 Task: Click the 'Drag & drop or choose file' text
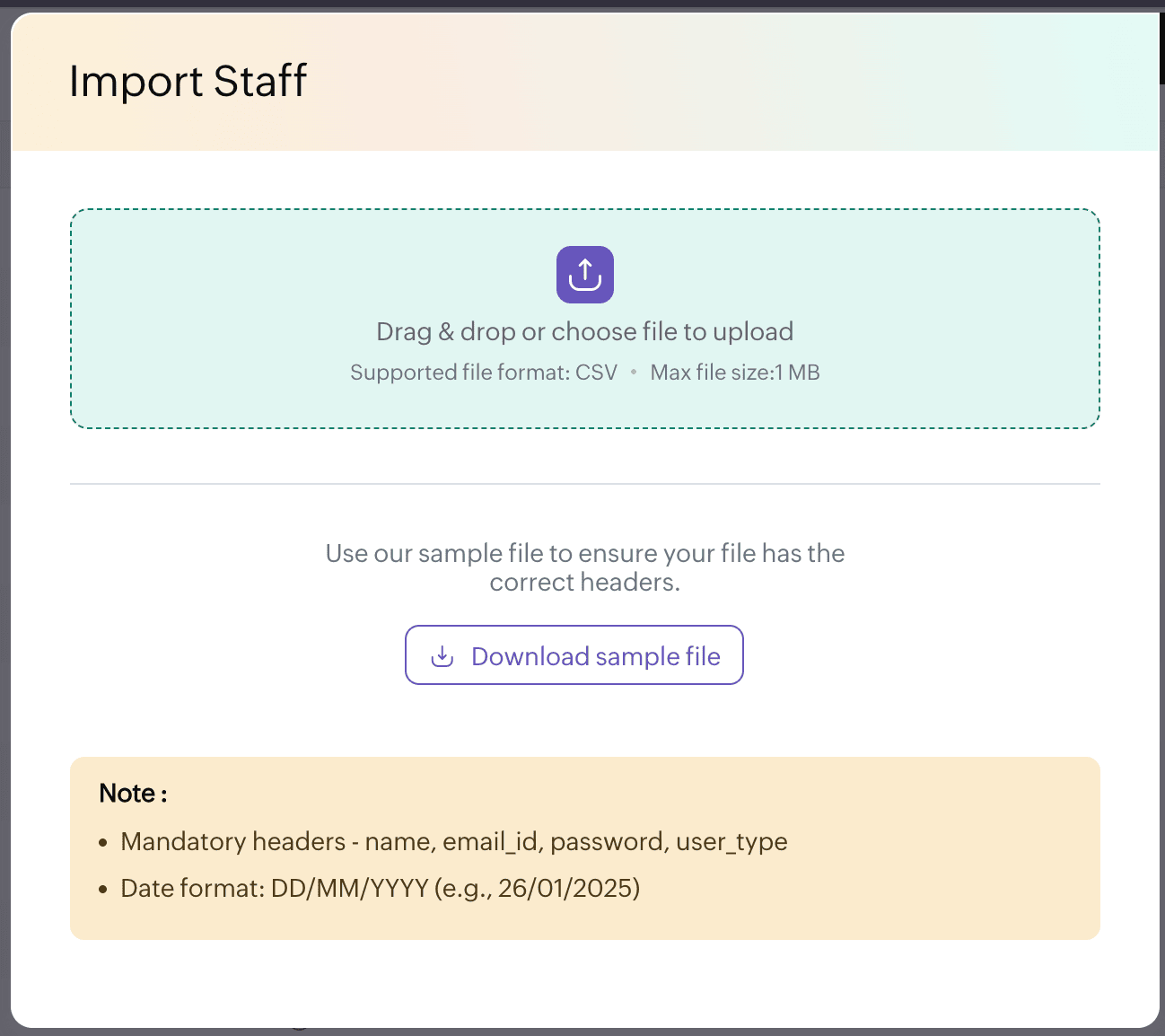pos(584,331)
